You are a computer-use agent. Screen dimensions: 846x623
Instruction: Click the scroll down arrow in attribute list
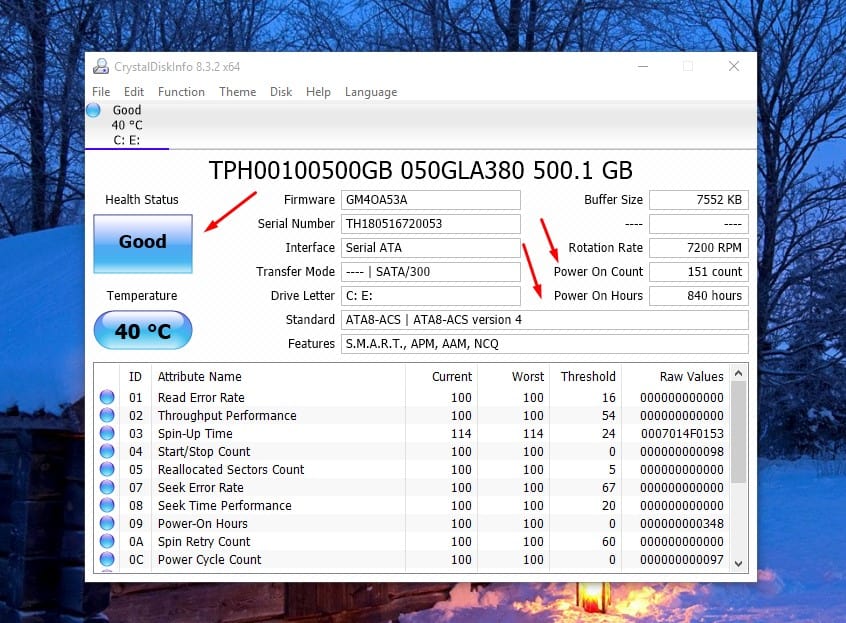click(739, 563)
